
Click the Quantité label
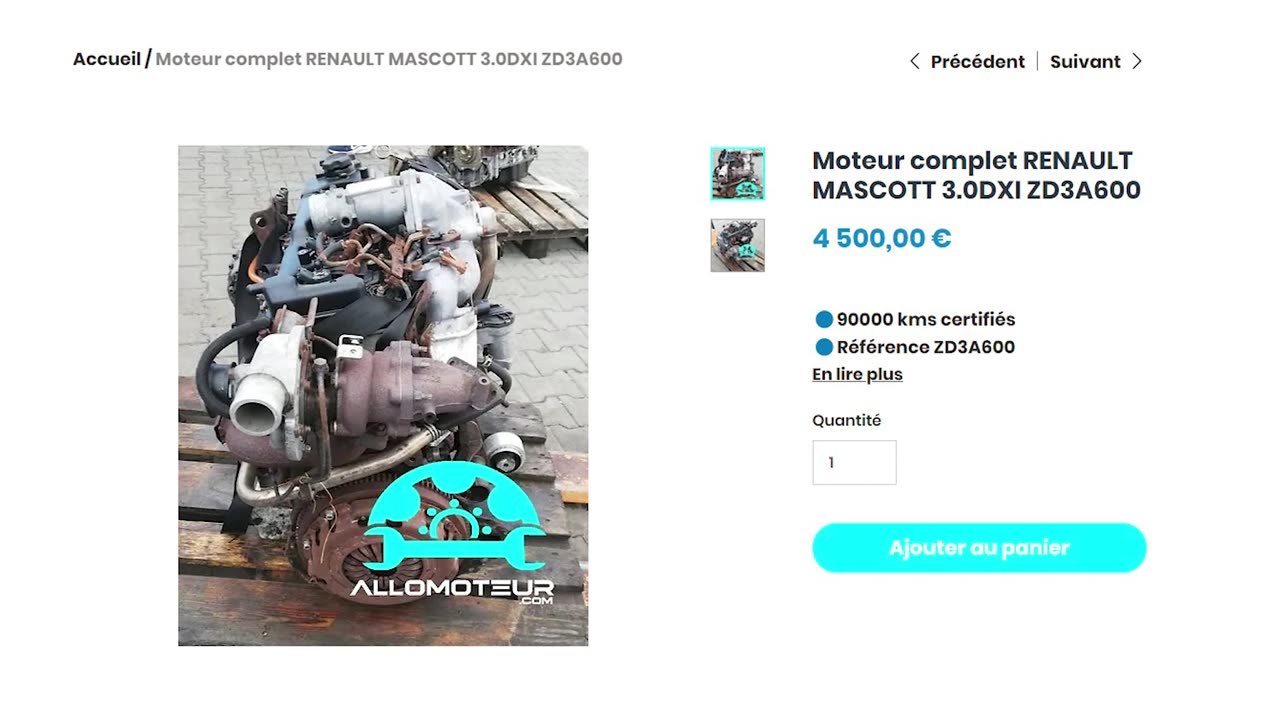click(846, 421)
